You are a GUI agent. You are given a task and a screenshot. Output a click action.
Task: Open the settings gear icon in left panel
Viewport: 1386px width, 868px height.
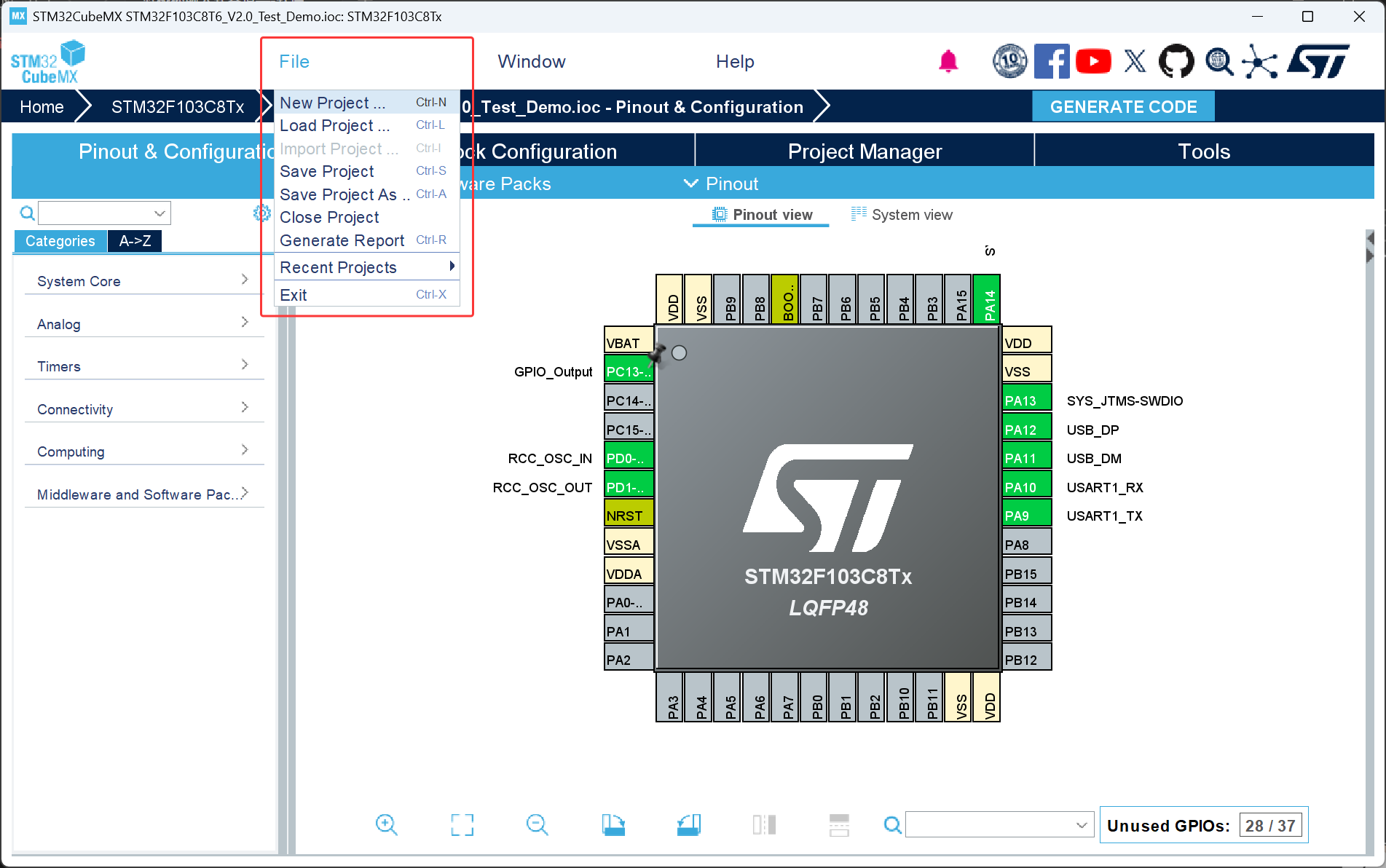(261, 213)
